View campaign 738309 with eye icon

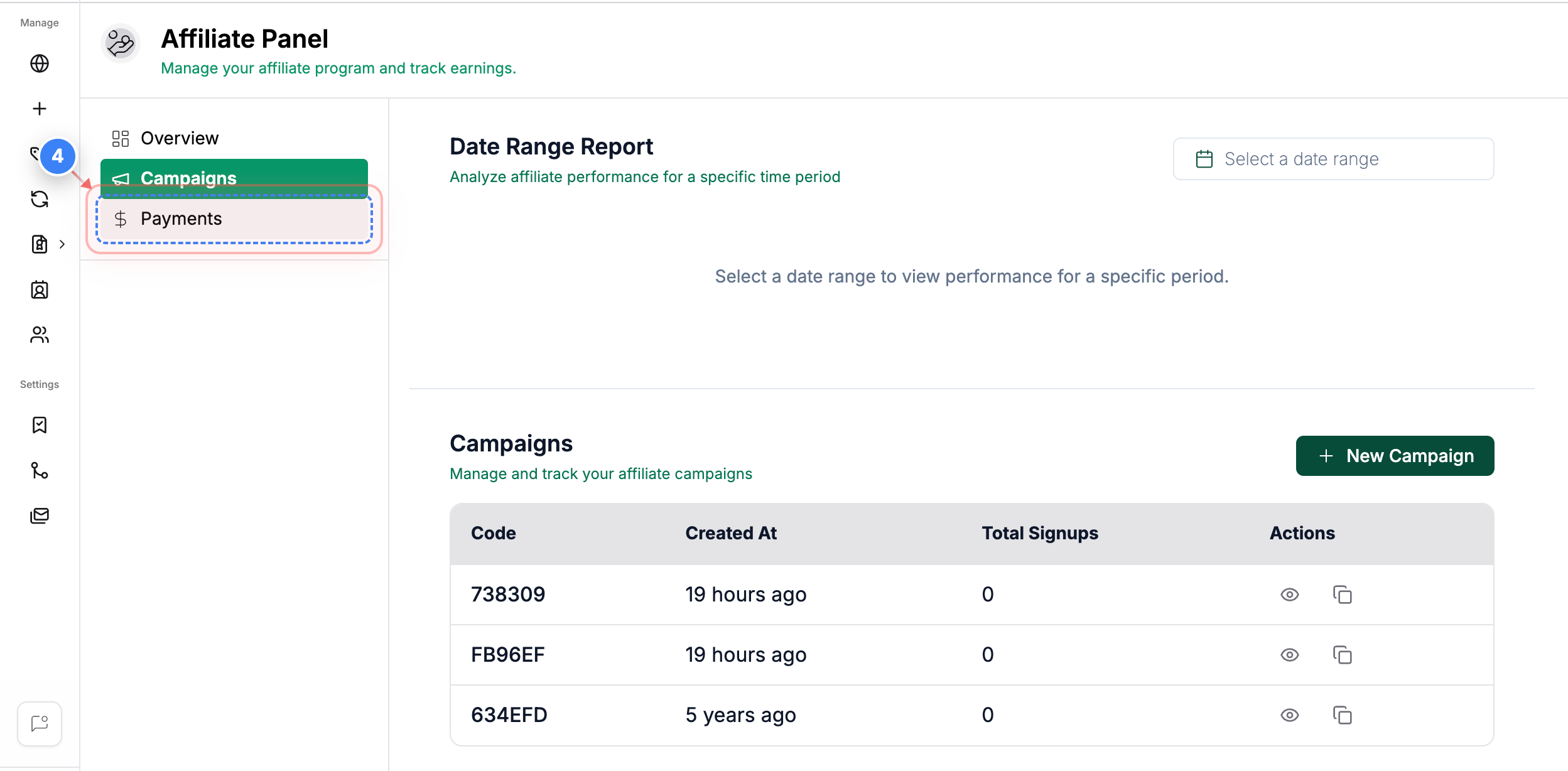click(1289, 595)
